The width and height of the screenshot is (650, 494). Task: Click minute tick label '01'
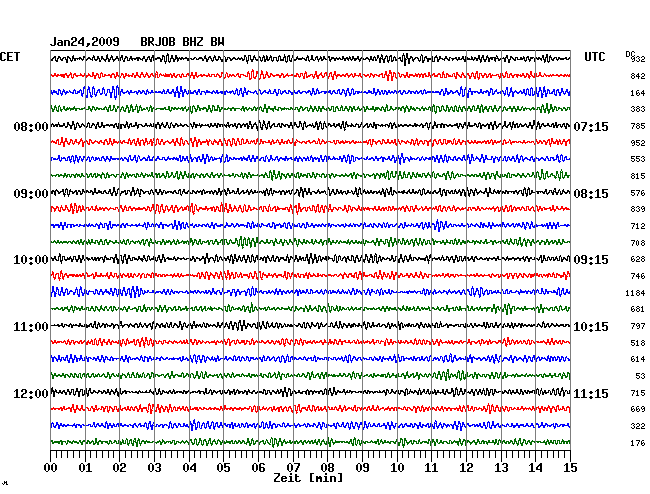click(x=85, y=467)
